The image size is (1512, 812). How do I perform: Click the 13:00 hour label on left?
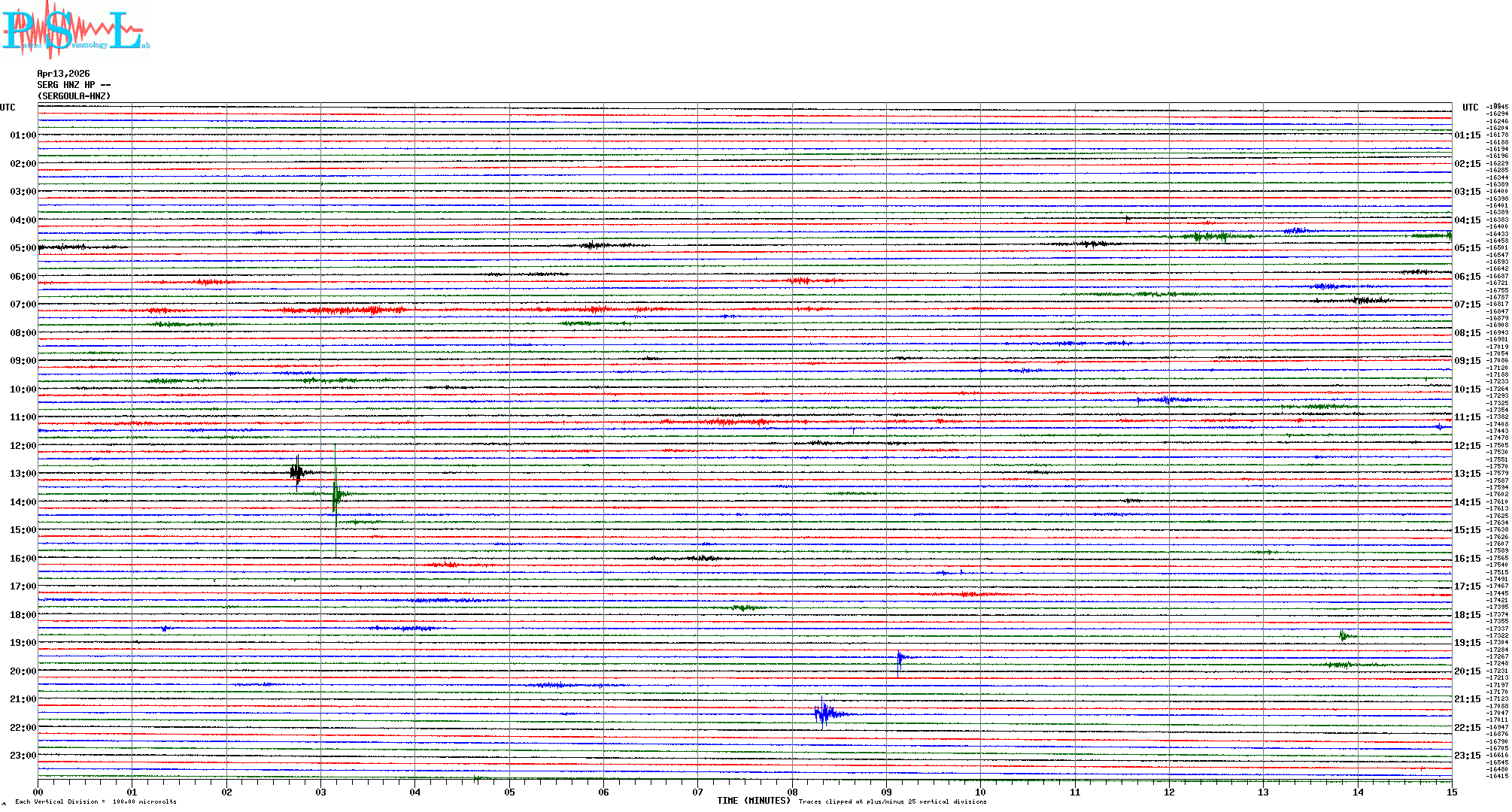click(x=23, y=474)
